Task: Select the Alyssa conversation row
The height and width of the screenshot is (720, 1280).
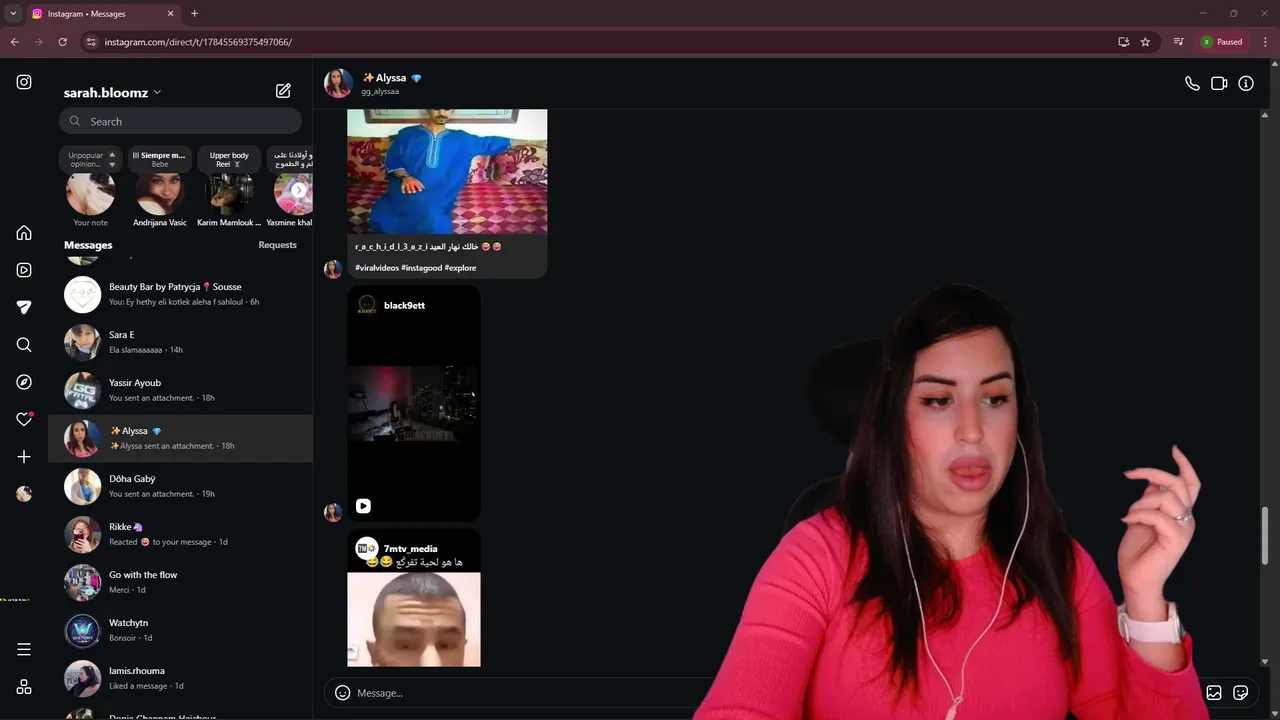Action: [x=180, y=438]
